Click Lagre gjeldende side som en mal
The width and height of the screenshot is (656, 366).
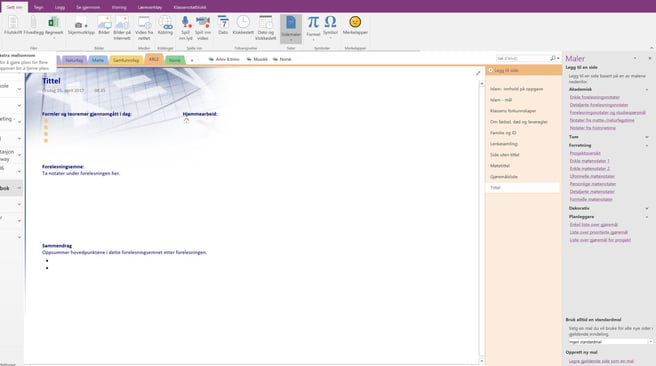601,361
